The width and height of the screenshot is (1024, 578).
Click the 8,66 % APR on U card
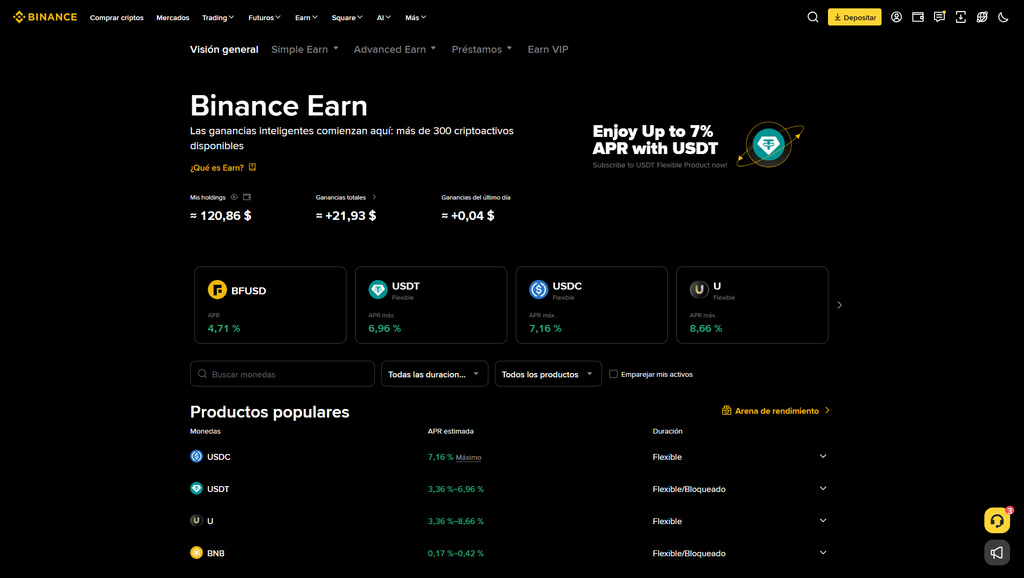click(x=706, y=329)
